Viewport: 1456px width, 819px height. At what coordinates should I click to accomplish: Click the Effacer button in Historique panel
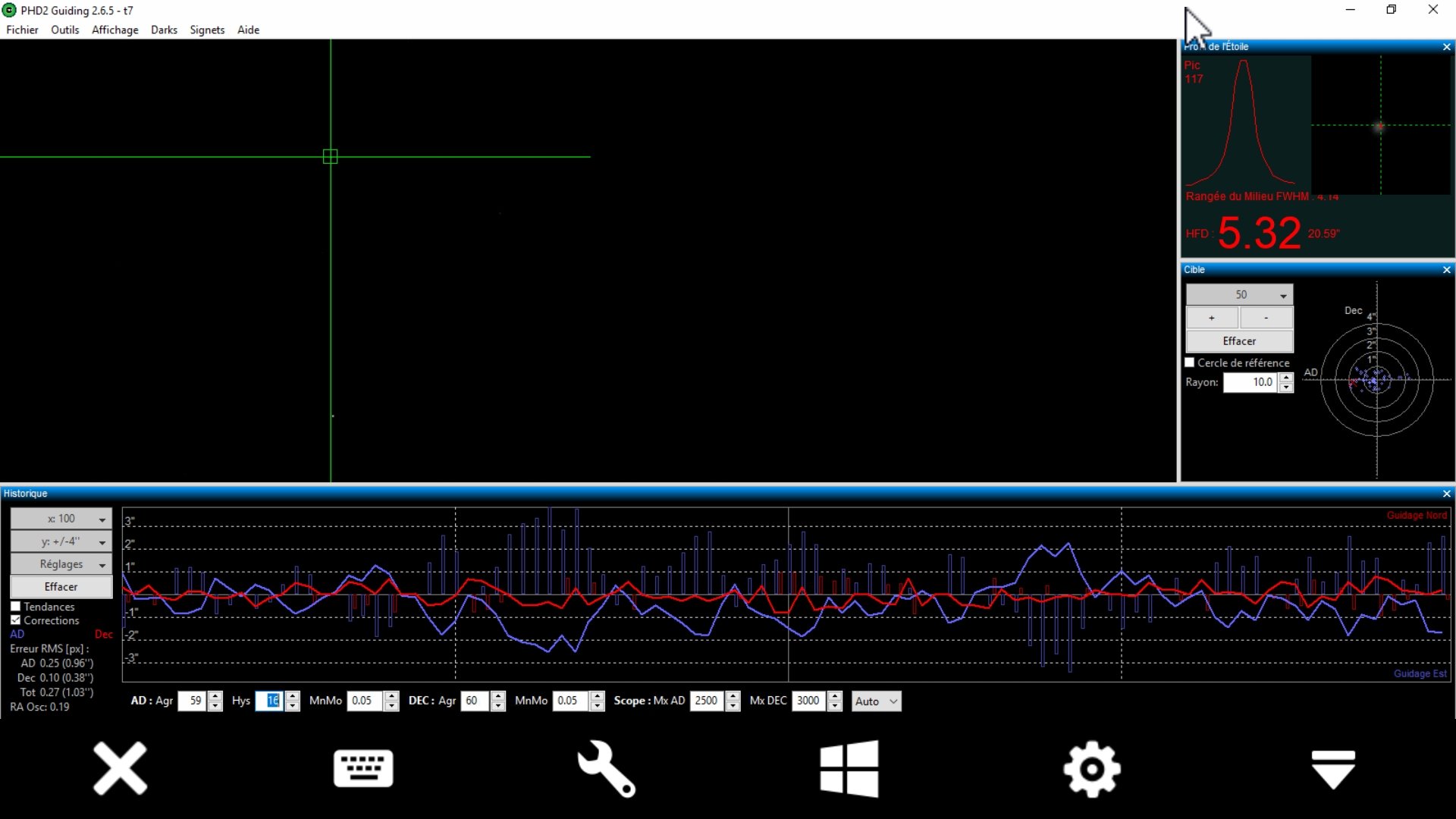tap(61, 587)
